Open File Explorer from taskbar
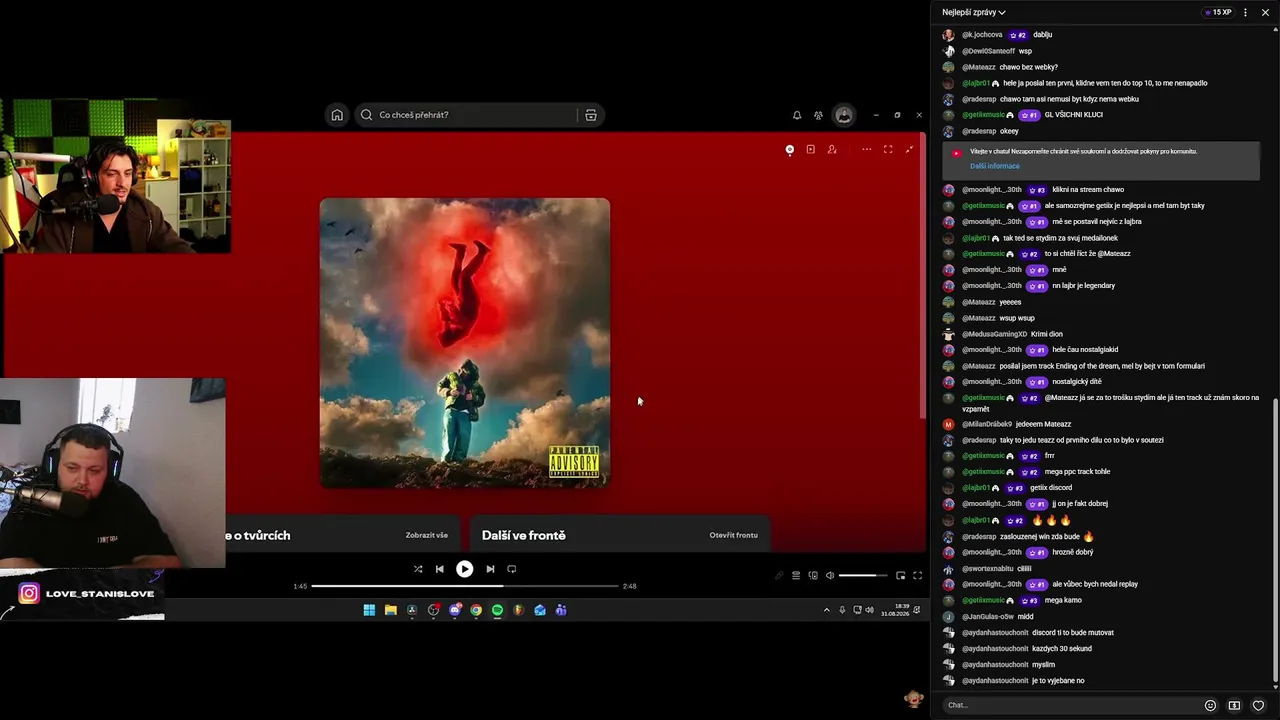 pyautogui.click(x=390, y=610)
